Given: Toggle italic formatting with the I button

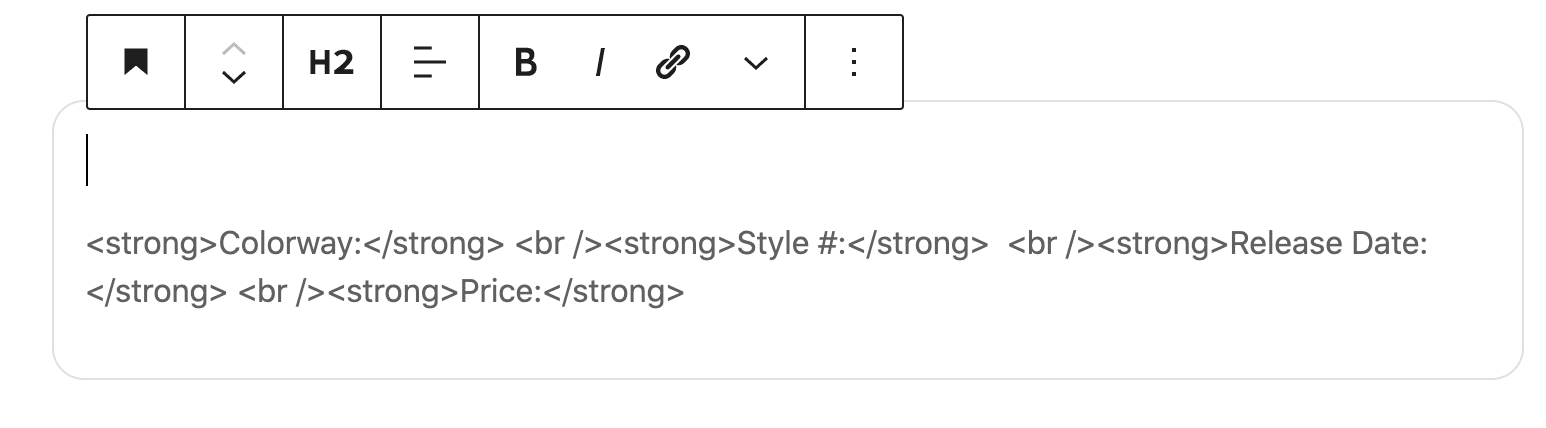Looking at the screenshot, I should [x=599, y=62].
